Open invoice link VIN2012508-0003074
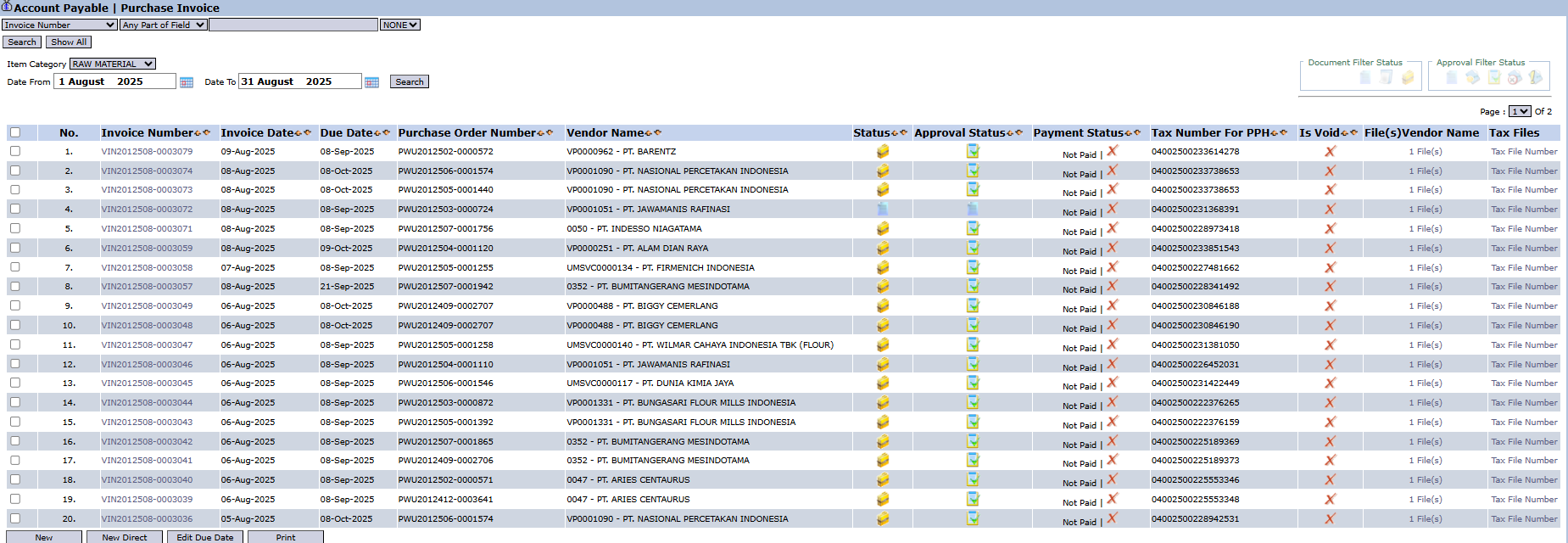Viewport: 1568px width, 543px height. 147,171
